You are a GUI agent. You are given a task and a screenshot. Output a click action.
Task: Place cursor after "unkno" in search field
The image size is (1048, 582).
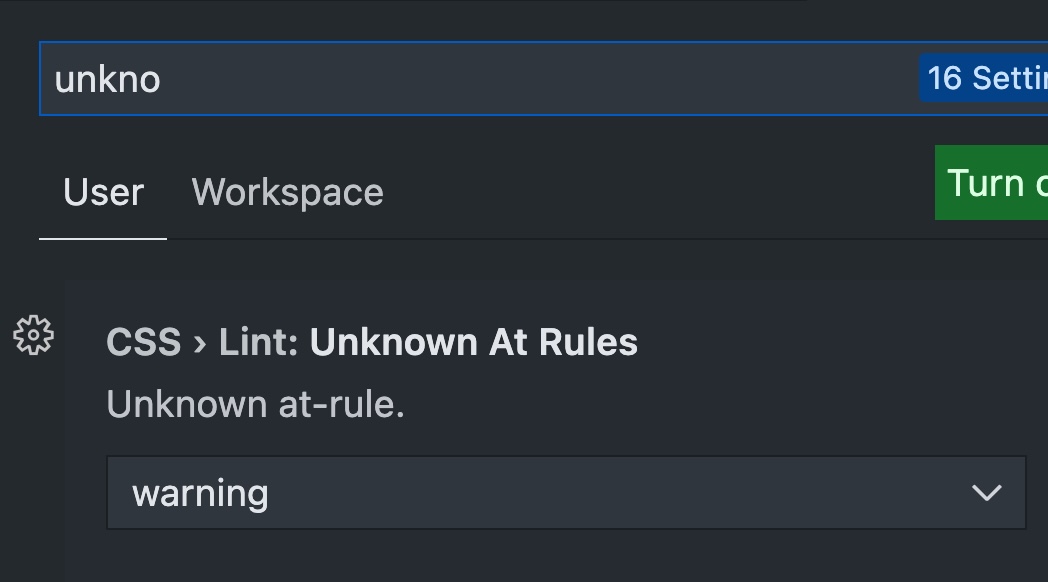click(x=162, y=79)
